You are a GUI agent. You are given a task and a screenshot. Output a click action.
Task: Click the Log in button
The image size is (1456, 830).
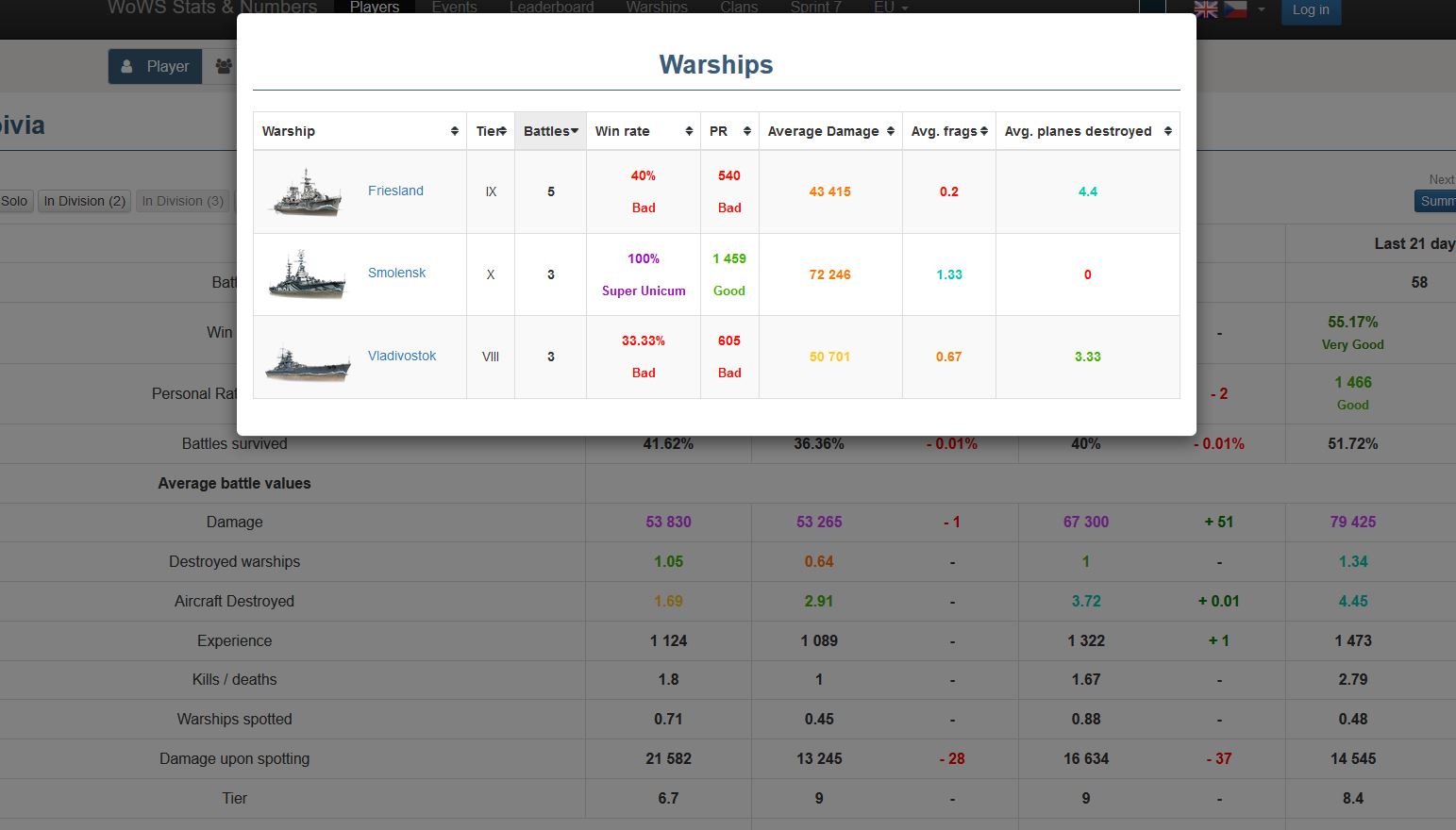pos(1311,10)
